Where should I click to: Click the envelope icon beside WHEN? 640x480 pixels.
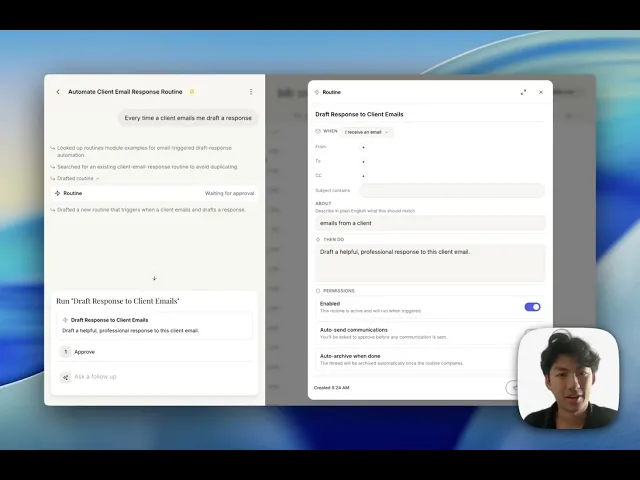pyautogui.click(x=318, y=131)
